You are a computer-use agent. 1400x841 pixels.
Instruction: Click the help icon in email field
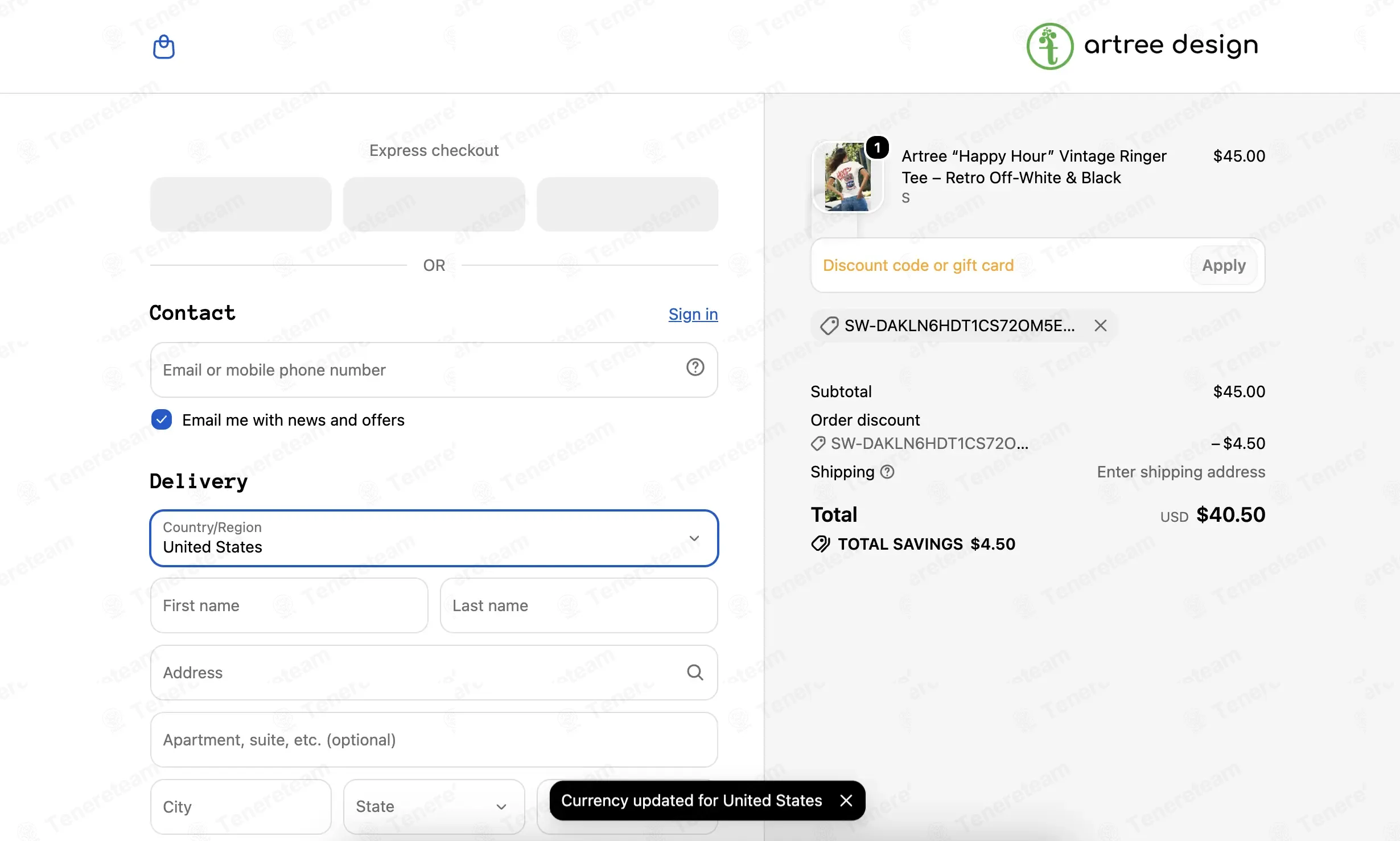(695, 368)
